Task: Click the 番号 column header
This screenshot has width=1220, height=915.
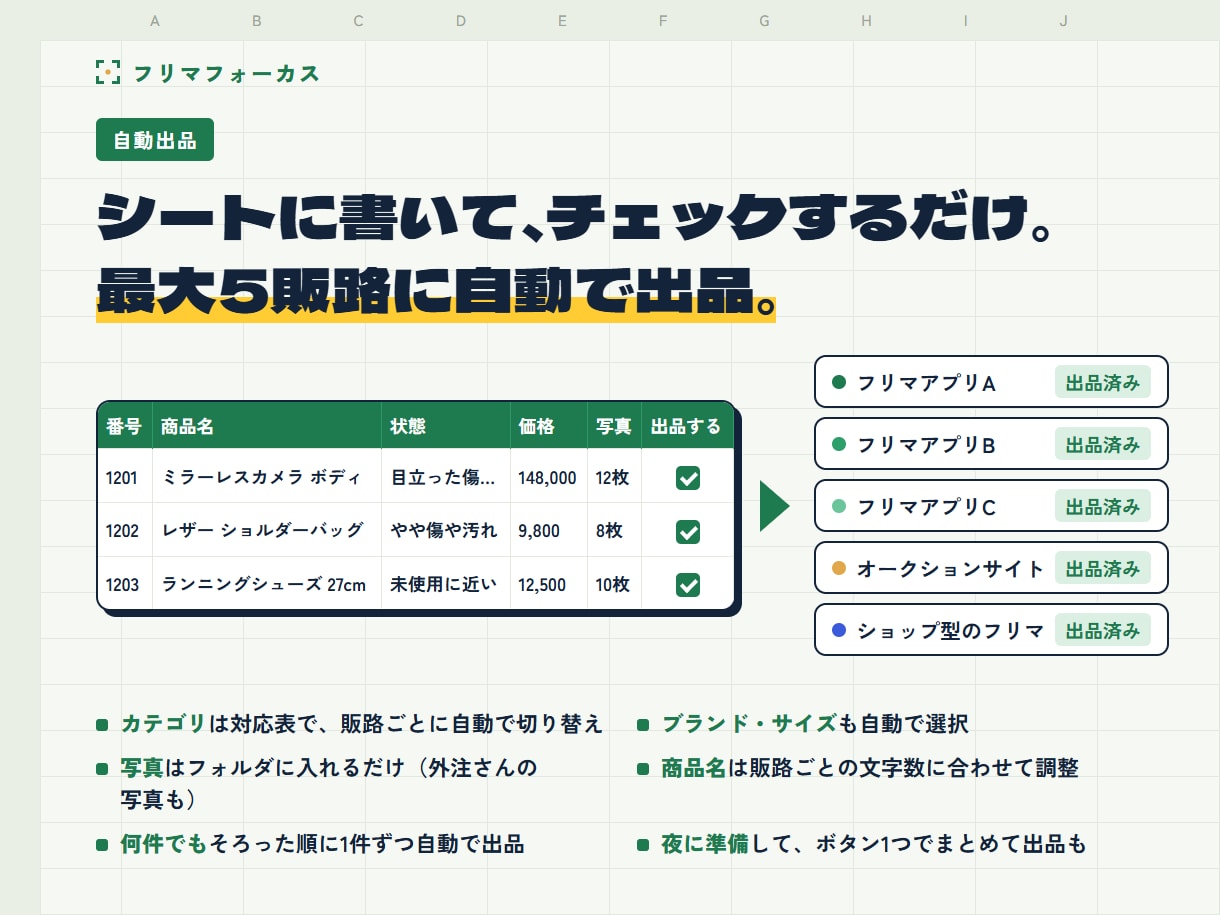Action: click(125, 426)
